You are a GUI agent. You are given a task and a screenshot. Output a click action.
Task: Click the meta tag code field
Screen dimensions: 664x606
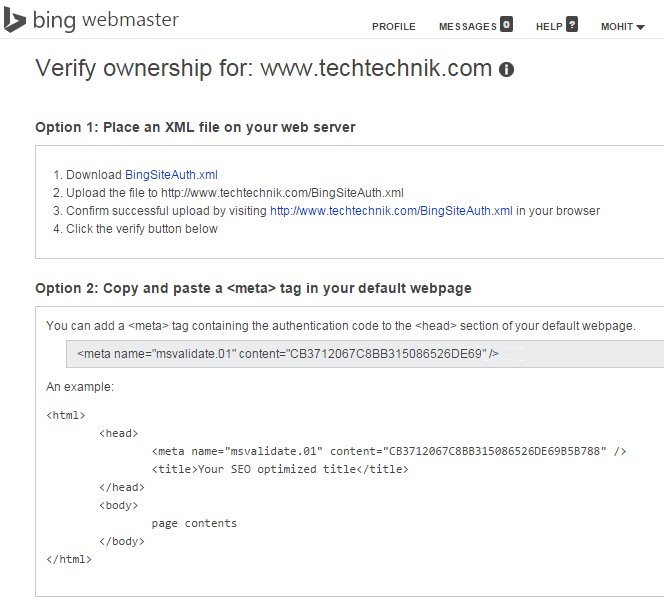pyautogui.click(x=365, y=354)
